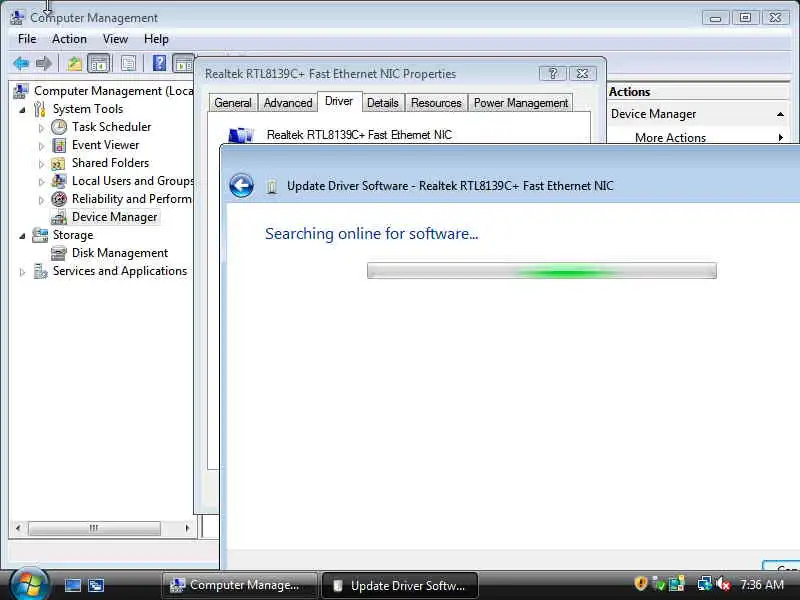Toggle the Show/Hide Action Pane toolbar icon
Viewport: 800px width, 600px height.
183,63
